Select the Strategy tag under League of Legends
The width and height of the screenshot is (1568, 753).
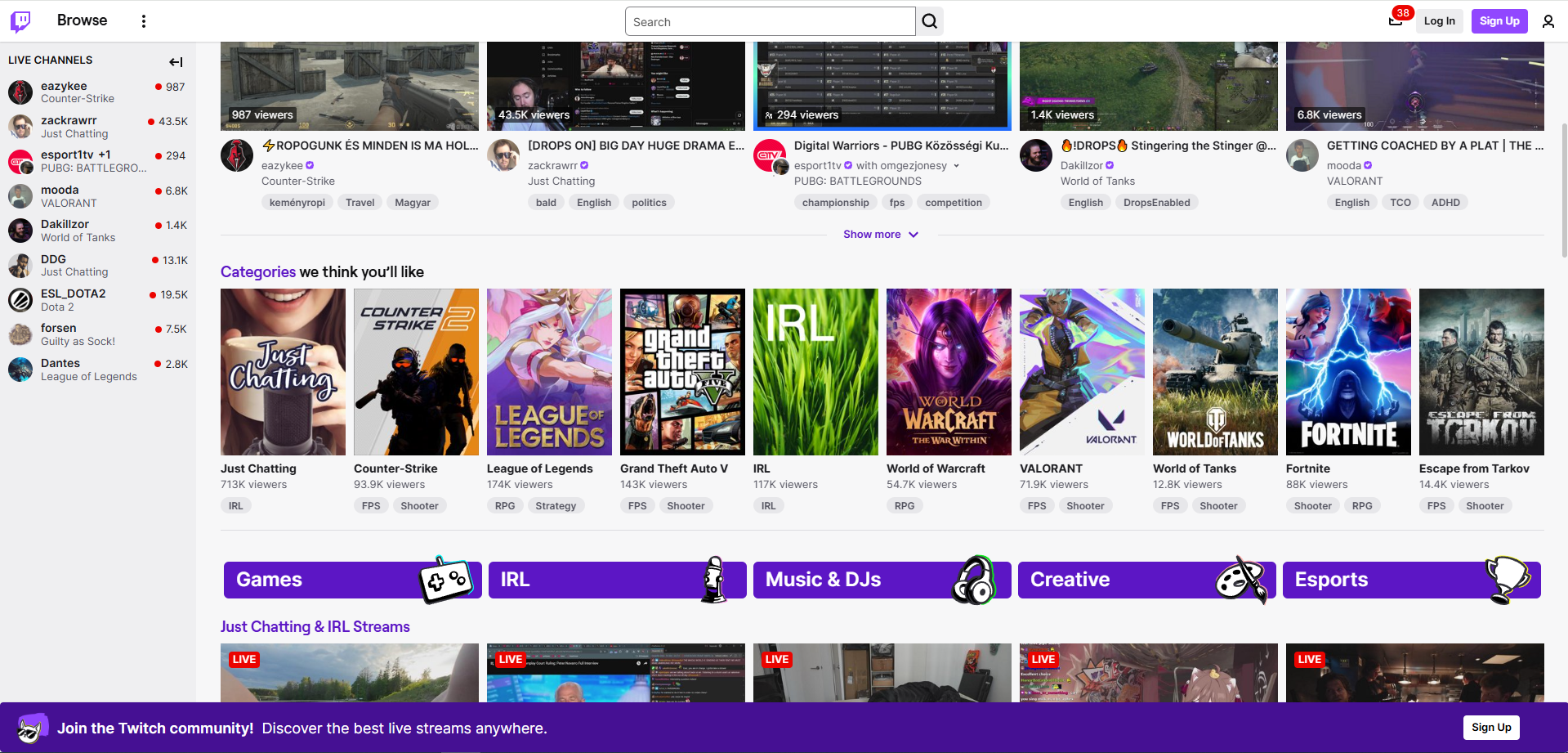click(x=556, y=506)
